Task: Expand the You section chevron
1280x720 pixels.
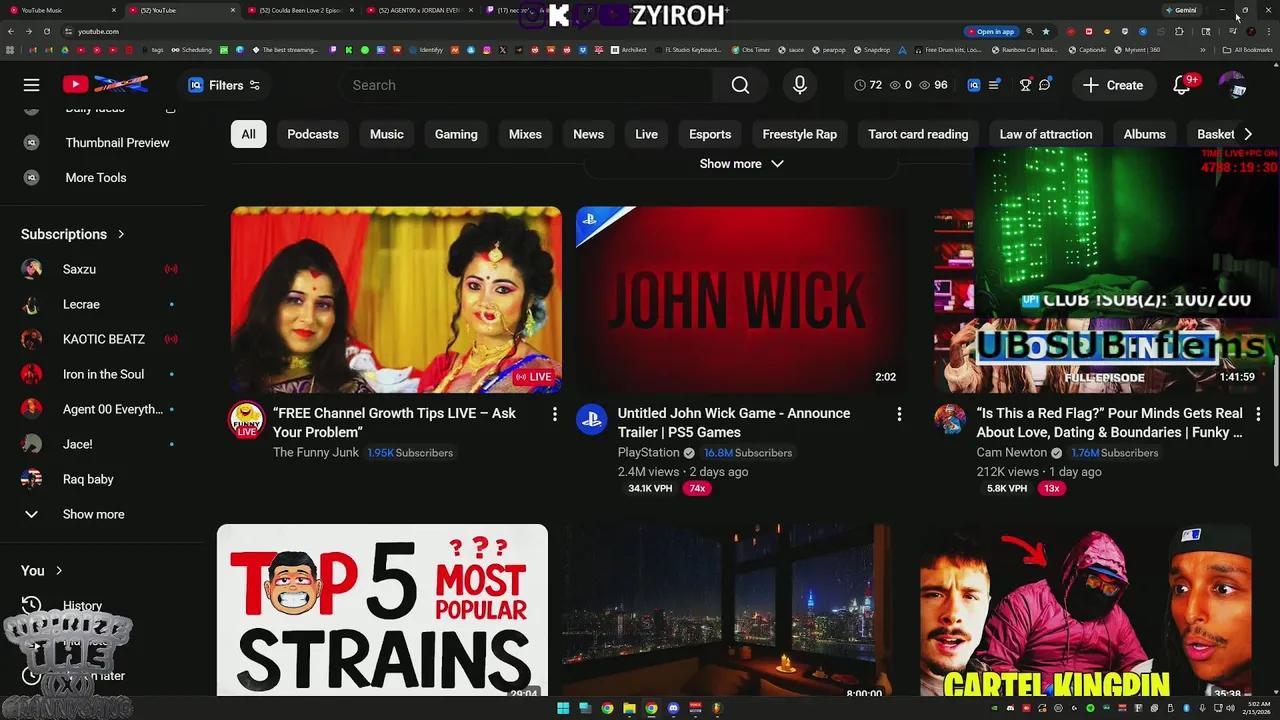Action: pos(59,571)
